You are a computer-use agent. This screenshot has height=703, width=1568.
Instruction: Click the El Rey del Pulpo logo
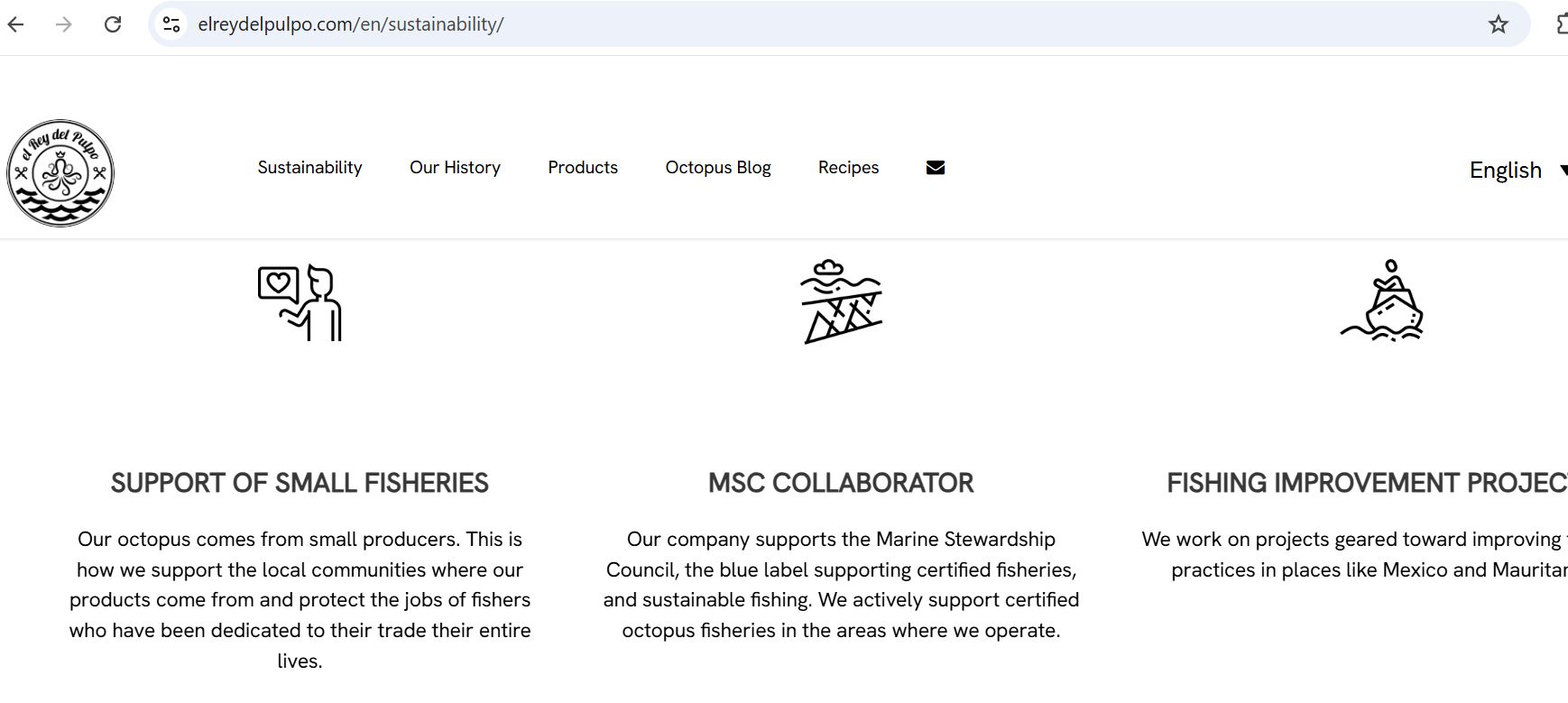click(60, 173)
